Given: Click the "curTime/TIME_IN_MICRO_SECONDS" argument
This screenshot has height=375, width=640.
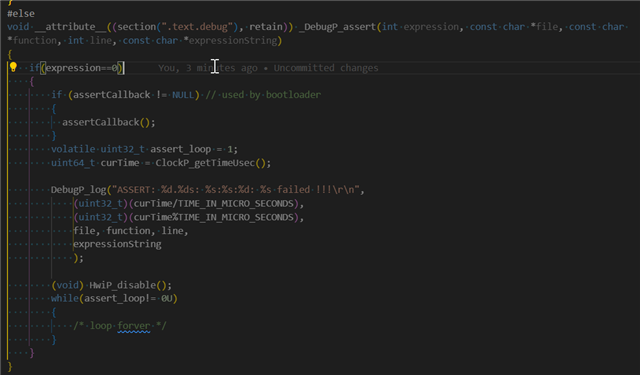Looking at the screenshot, I should [x=213, y=203].
